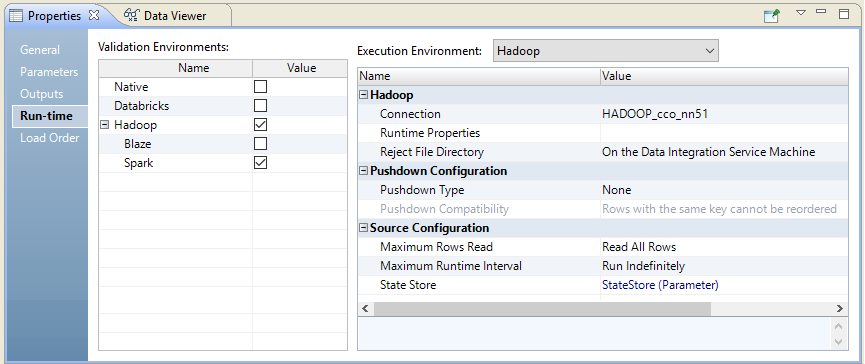
Task: Click the Data Viewer tab icon
Action: coord(131,15)
